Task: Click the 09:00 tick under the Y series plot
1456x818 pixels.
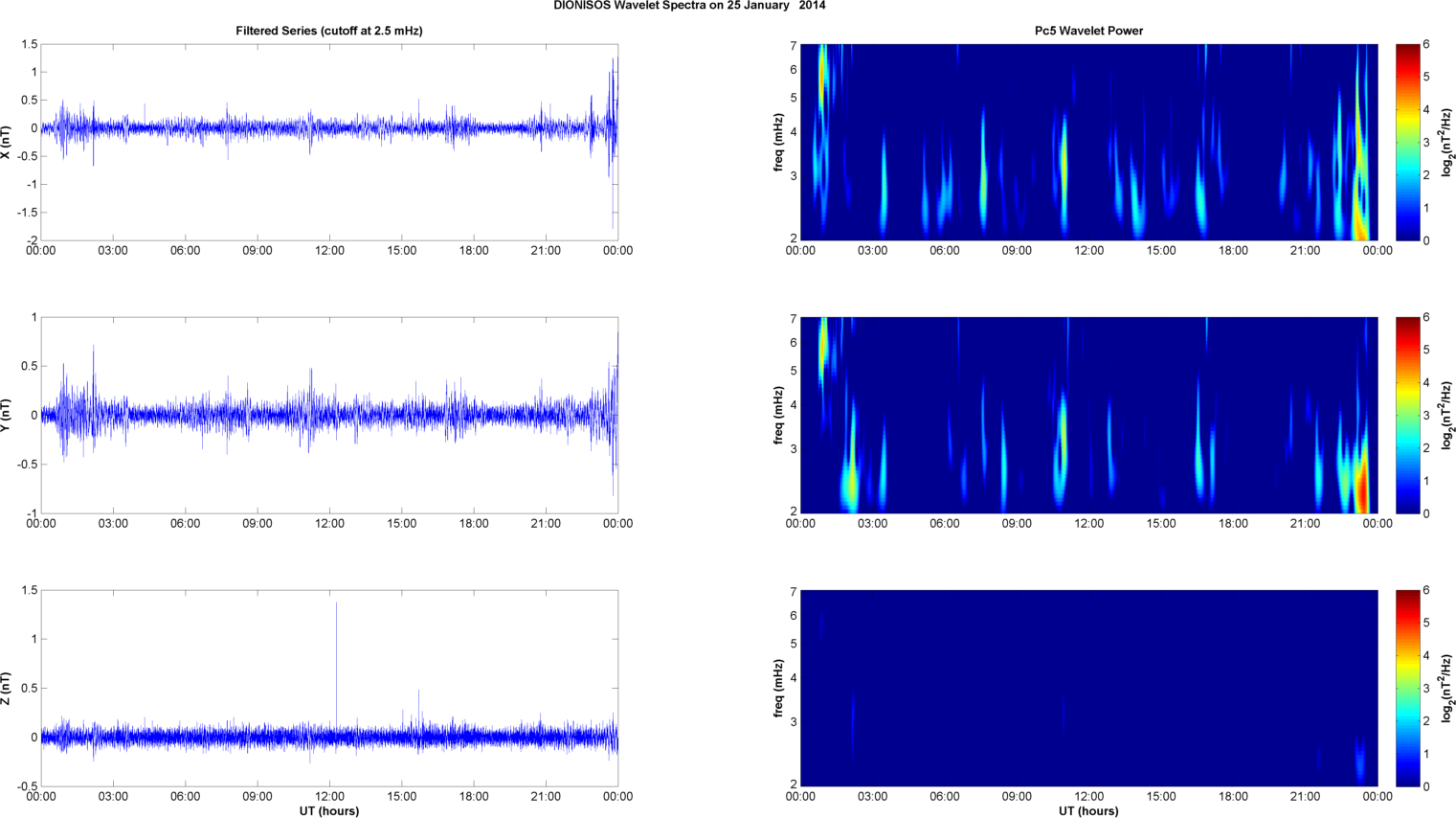Action: point(258,524)
